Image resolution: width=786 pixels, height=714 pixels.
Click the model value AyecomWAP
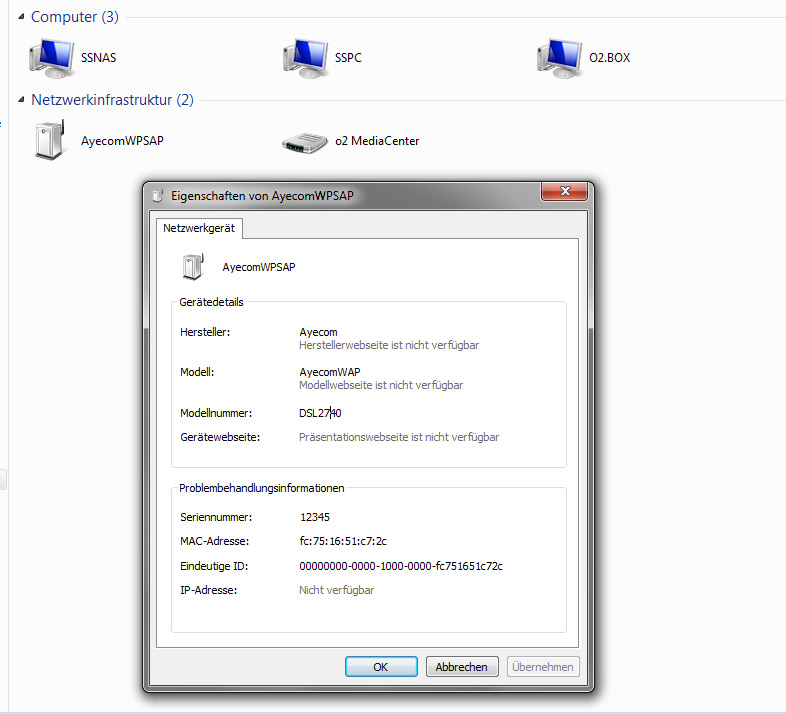coord(330,372)
